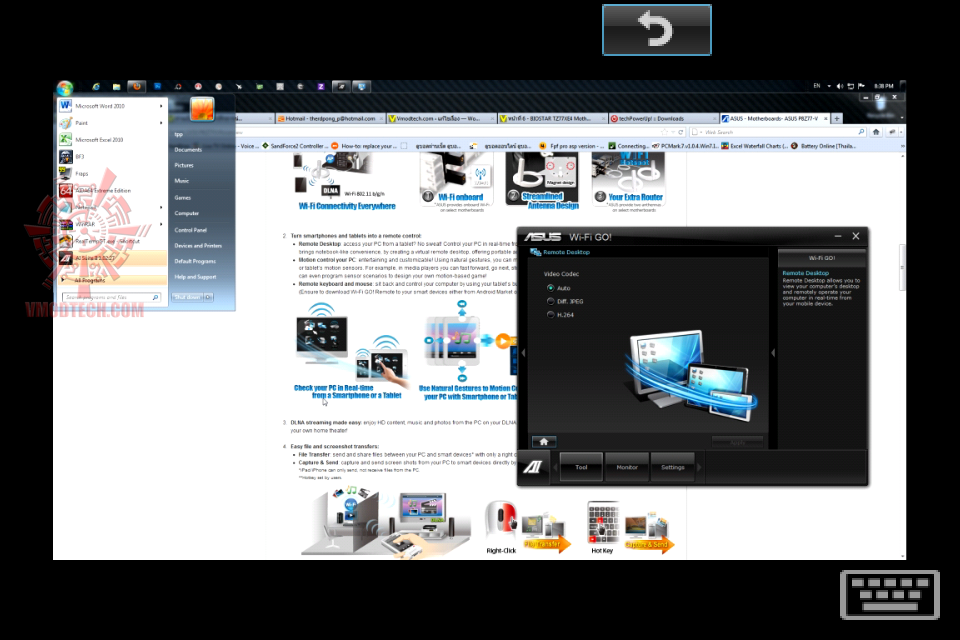Launch Microsoft Word 2010 from Start menu
Viewport: 960px width, 640px height.
[111, 106]
